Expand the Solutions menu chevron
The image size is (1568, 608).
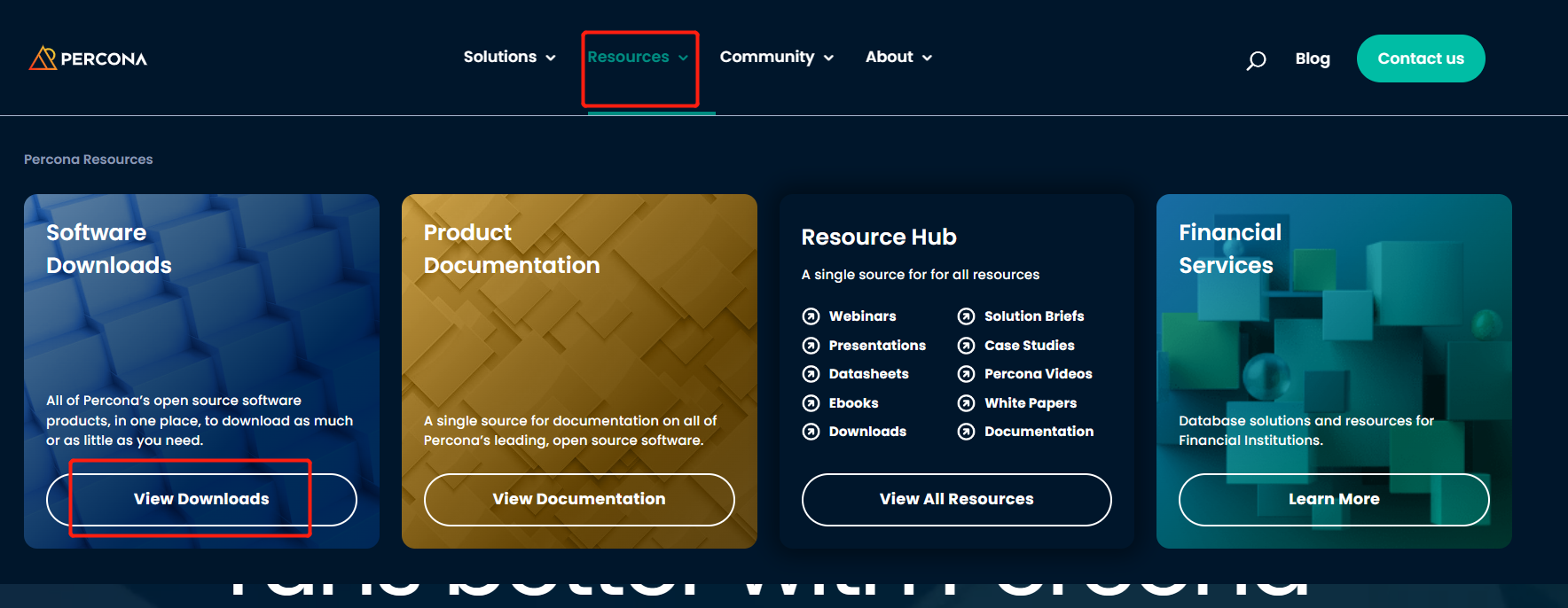click(x=551, y=58)
